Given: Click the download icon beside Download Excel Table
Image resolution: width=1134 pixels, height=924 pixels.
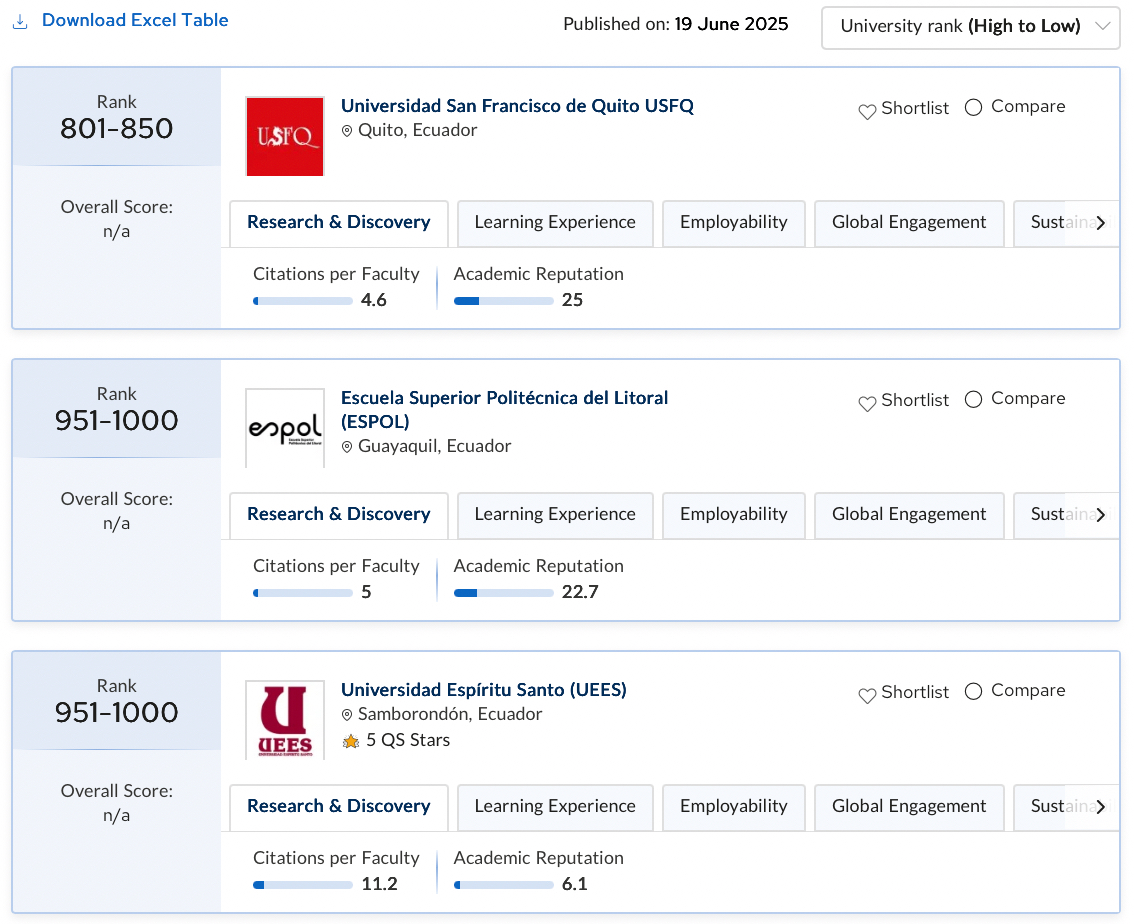Looking at the screenshot, I should click(x=21, y=21).
